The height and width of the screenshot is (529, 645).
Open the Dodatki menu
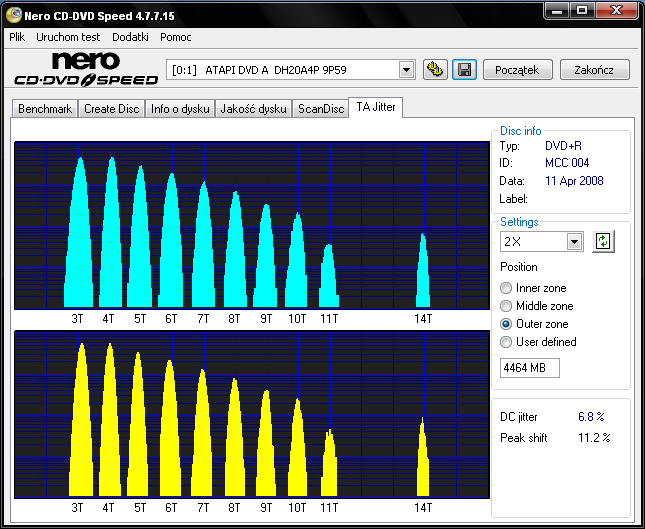(130, 37)
